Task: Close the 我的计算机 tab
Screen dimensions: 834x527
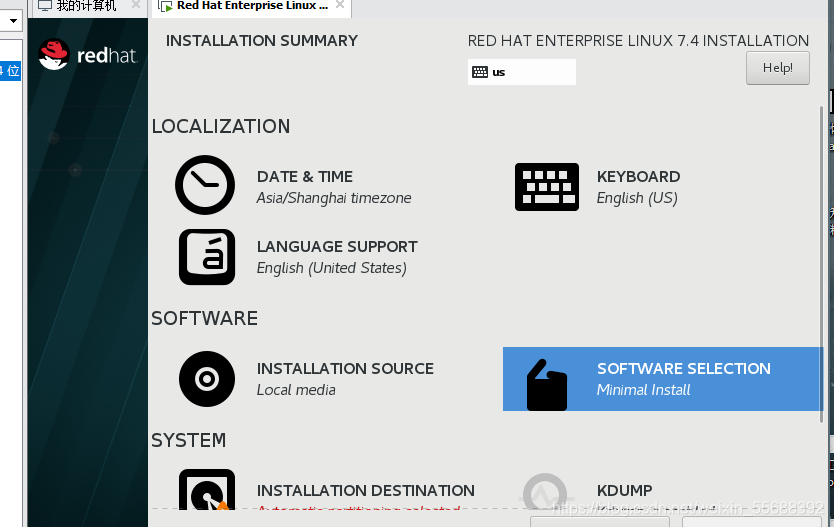Action: tap(136, 5)
